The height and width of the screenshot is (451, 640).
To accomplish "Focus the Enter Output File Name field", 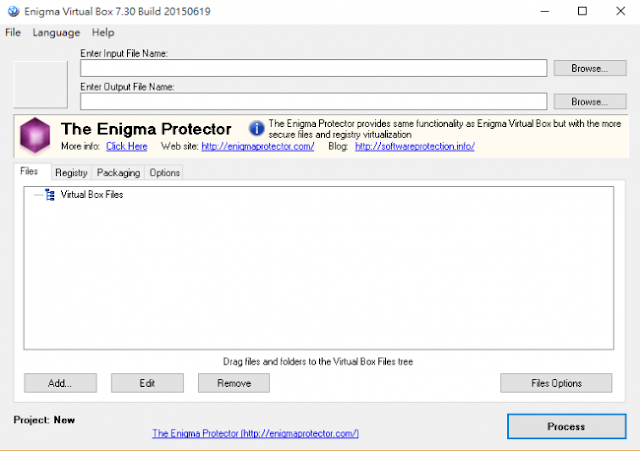I will [x=313, y=102].
